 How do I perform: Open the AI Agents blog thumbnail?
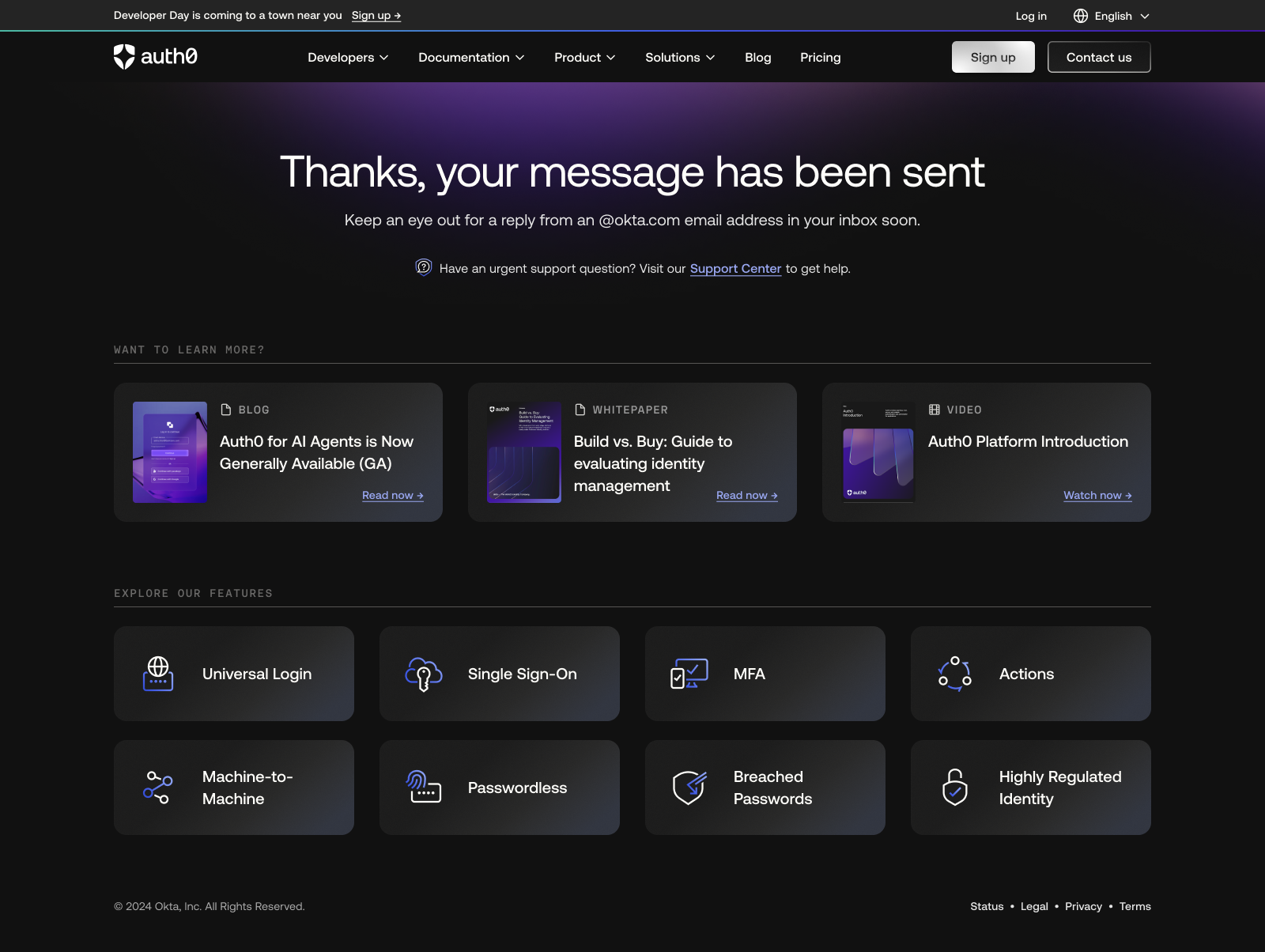pos(170,452)
